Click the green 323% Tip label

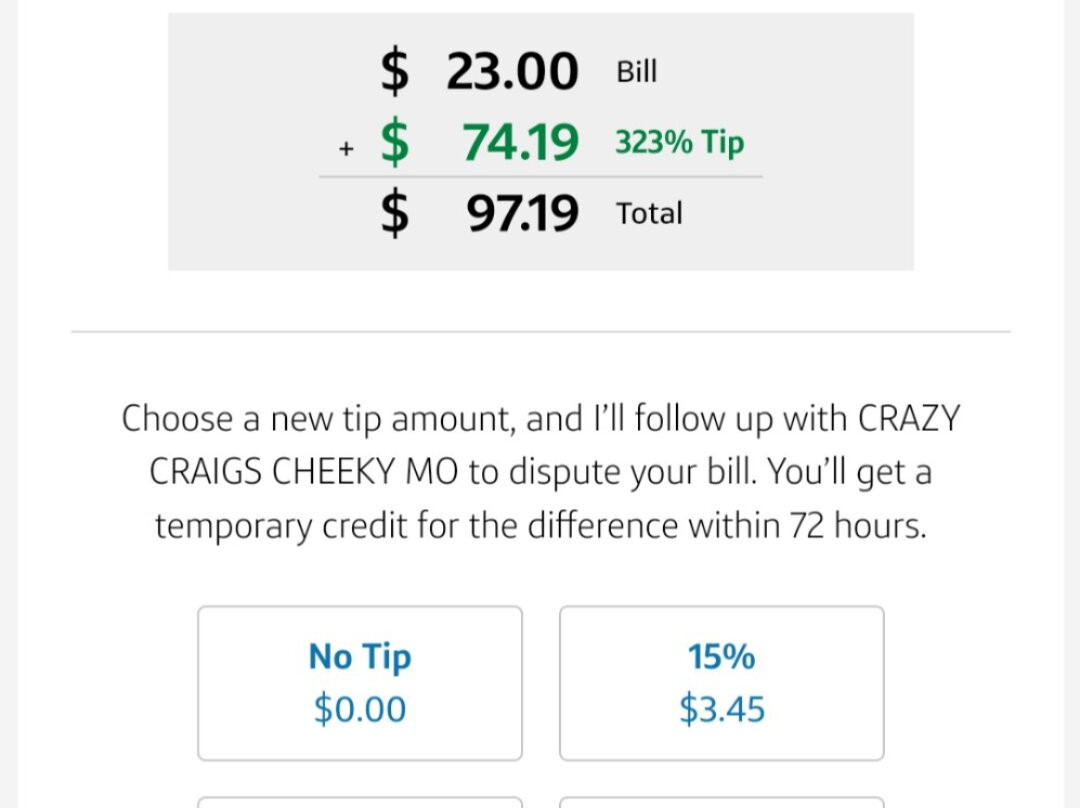[679, 143]
